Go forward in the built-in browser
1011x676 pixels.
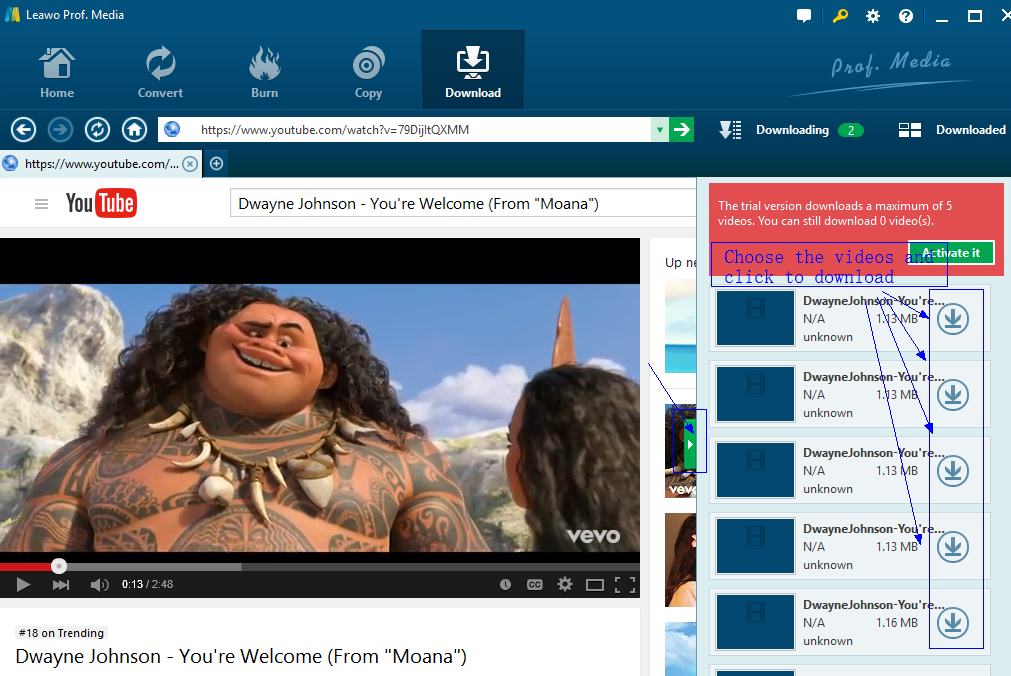click(60, 130)
